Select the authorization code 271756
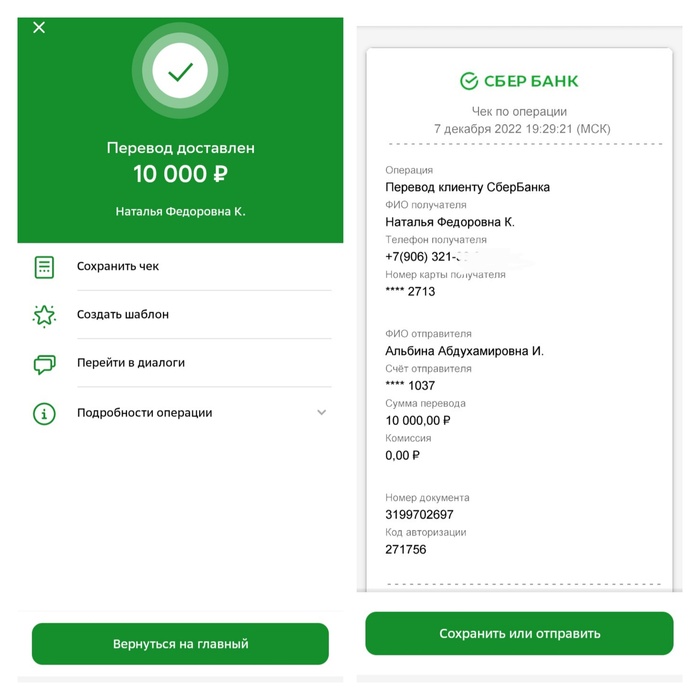The width and height of the screenshot is (700, 700). 405,550
